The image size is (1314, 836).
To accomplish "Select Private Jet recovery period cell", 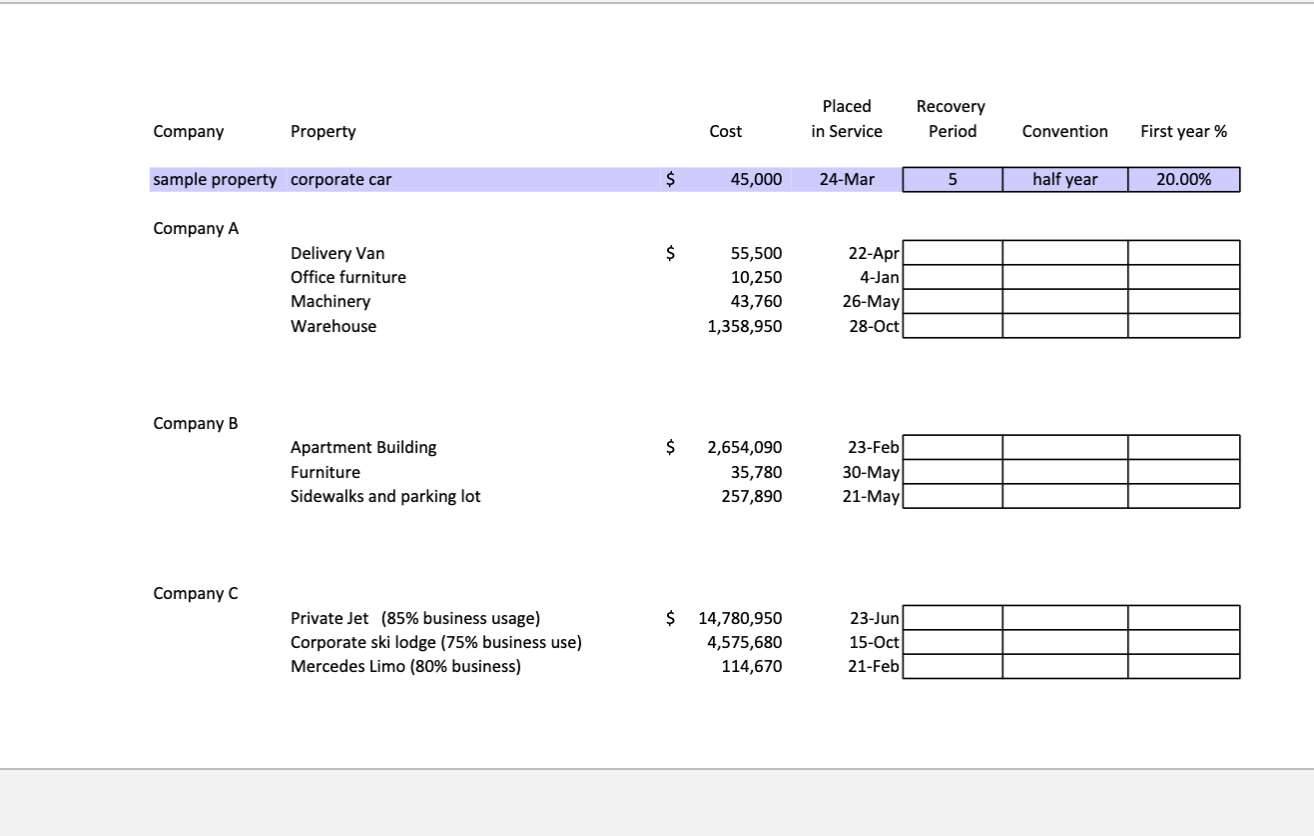I will [953, 617].
